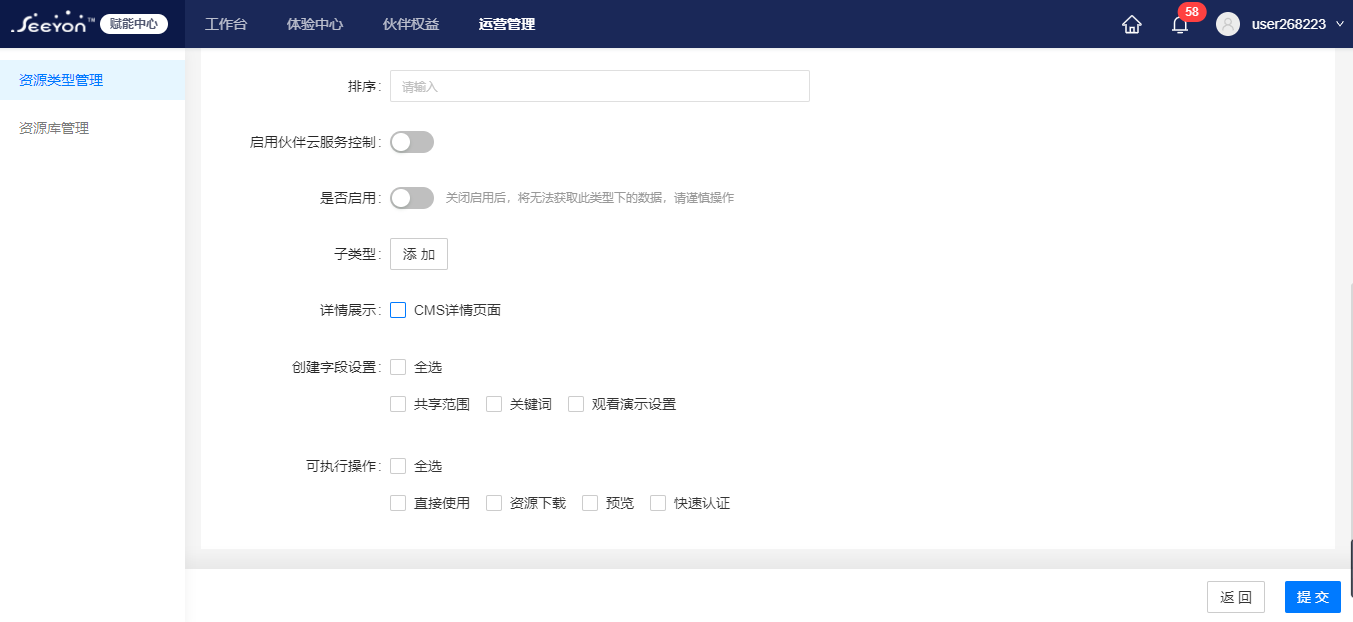Toggle the 是否启用 switch
This screenshot has height=622, width=1353.
pos(412,198)
